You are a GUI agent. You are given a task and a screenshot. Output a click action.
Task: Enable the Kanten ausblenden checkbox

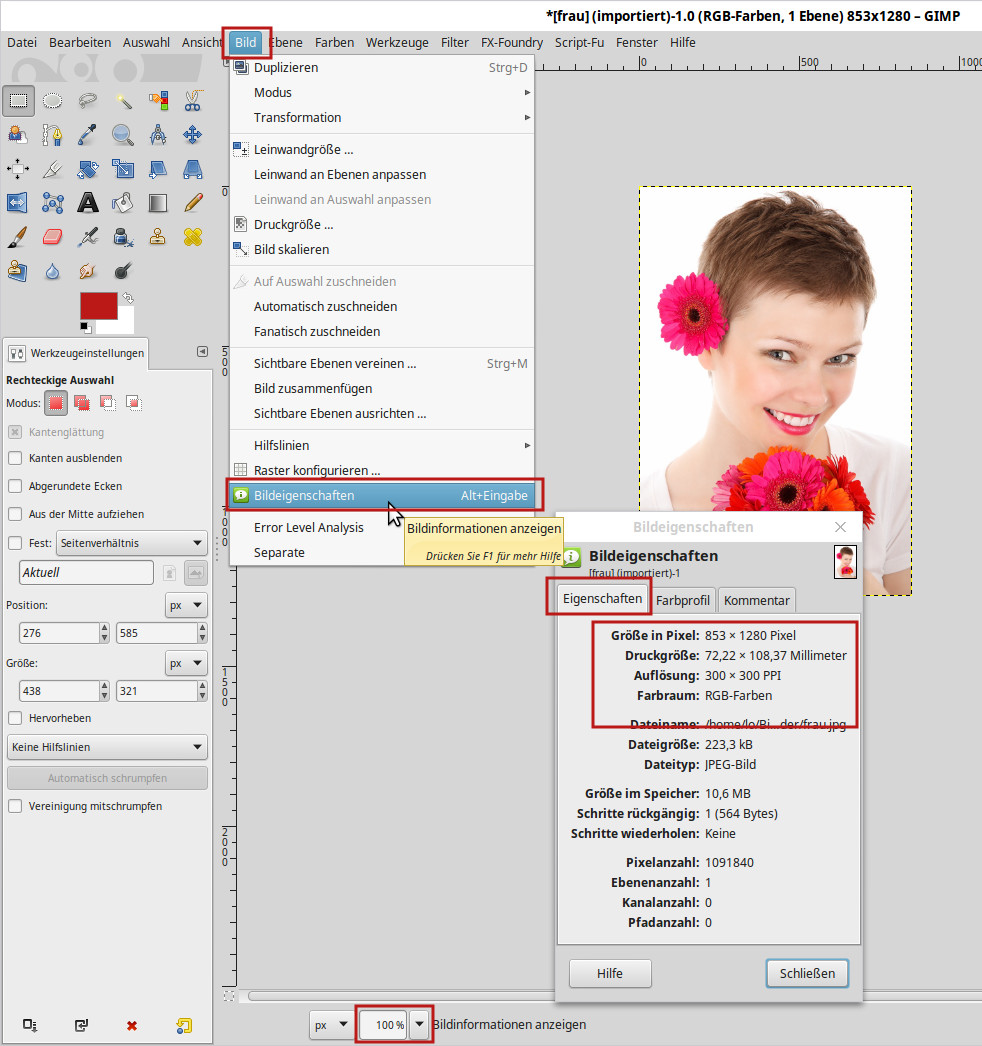tap(15, 458)
